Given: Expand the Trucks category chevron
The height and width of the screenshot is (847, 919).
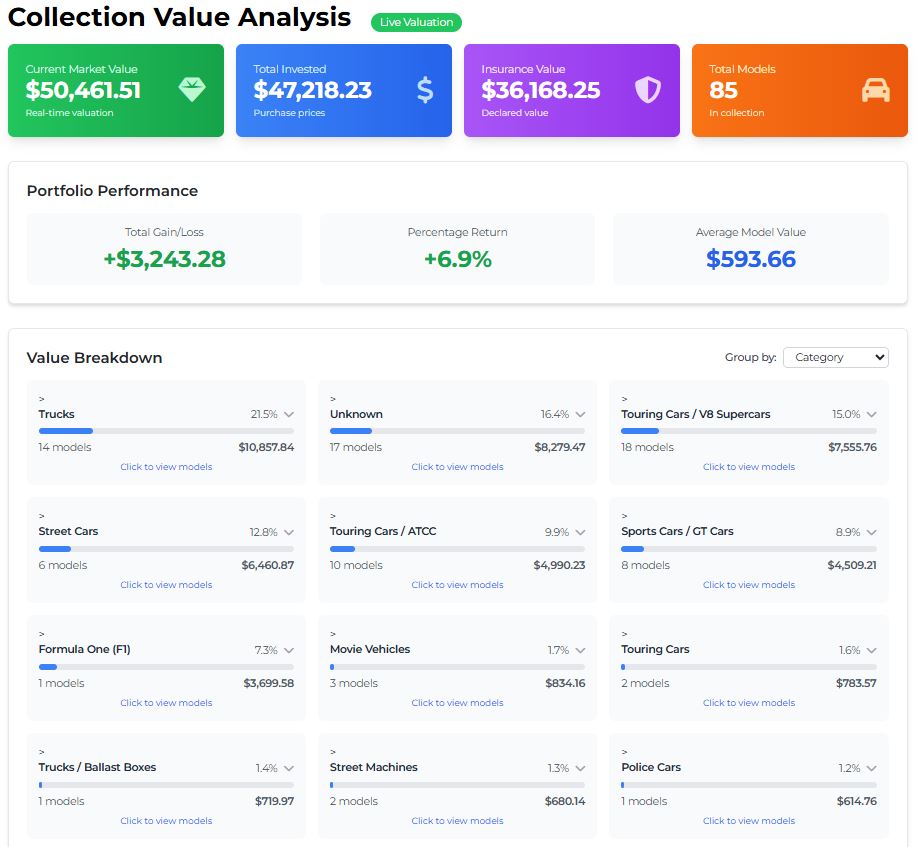Looking at the screenshot, I should (x=289, y=414).
